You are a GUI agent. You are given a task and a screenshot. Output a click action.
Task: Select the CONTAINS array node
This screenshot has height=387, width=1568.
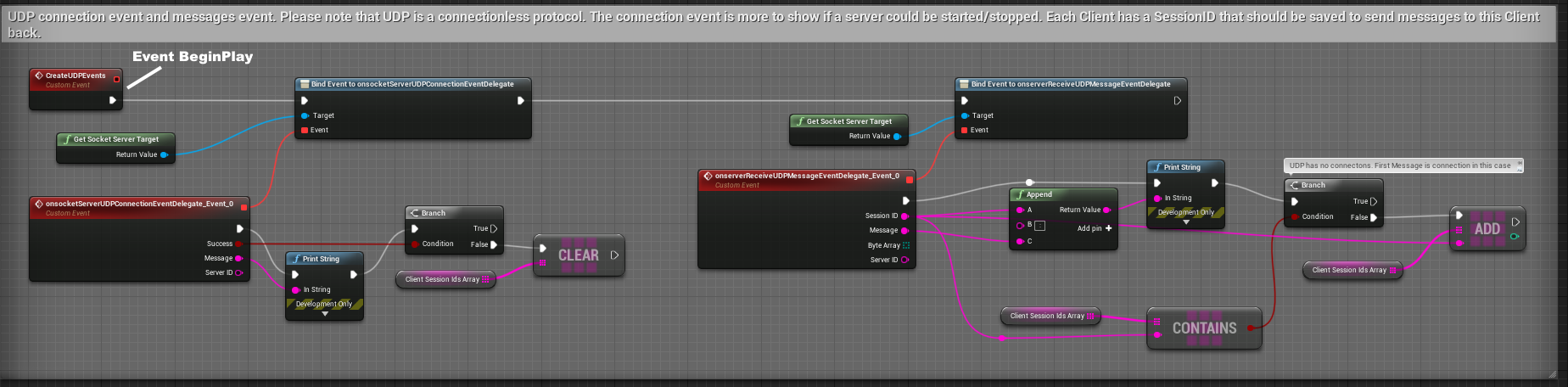[1204, 328]
